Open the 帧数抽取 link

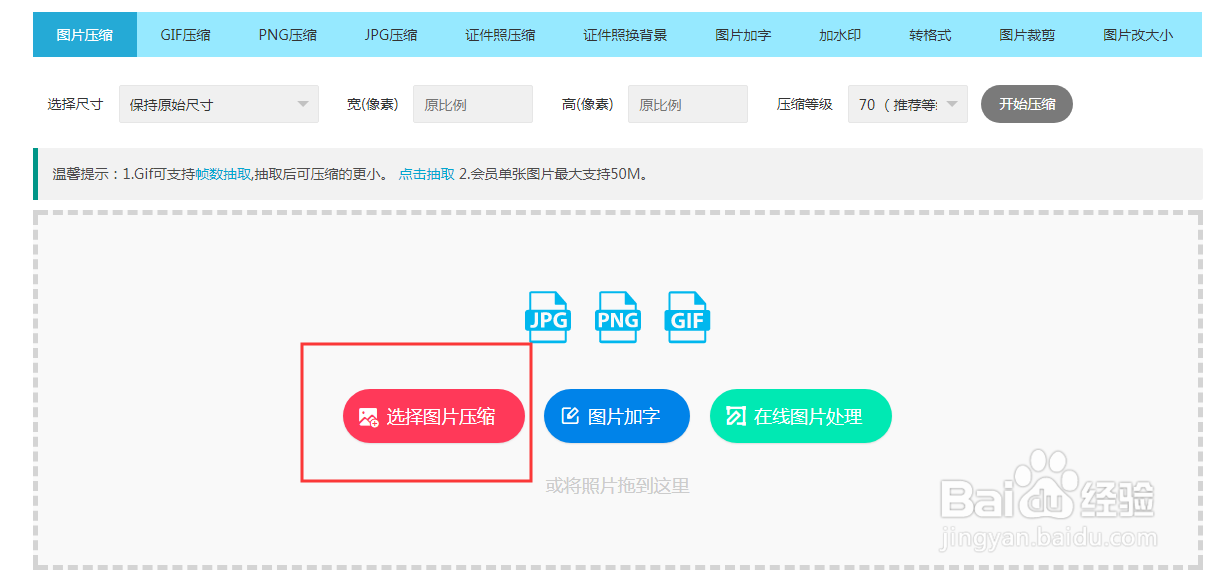[223, 174]
